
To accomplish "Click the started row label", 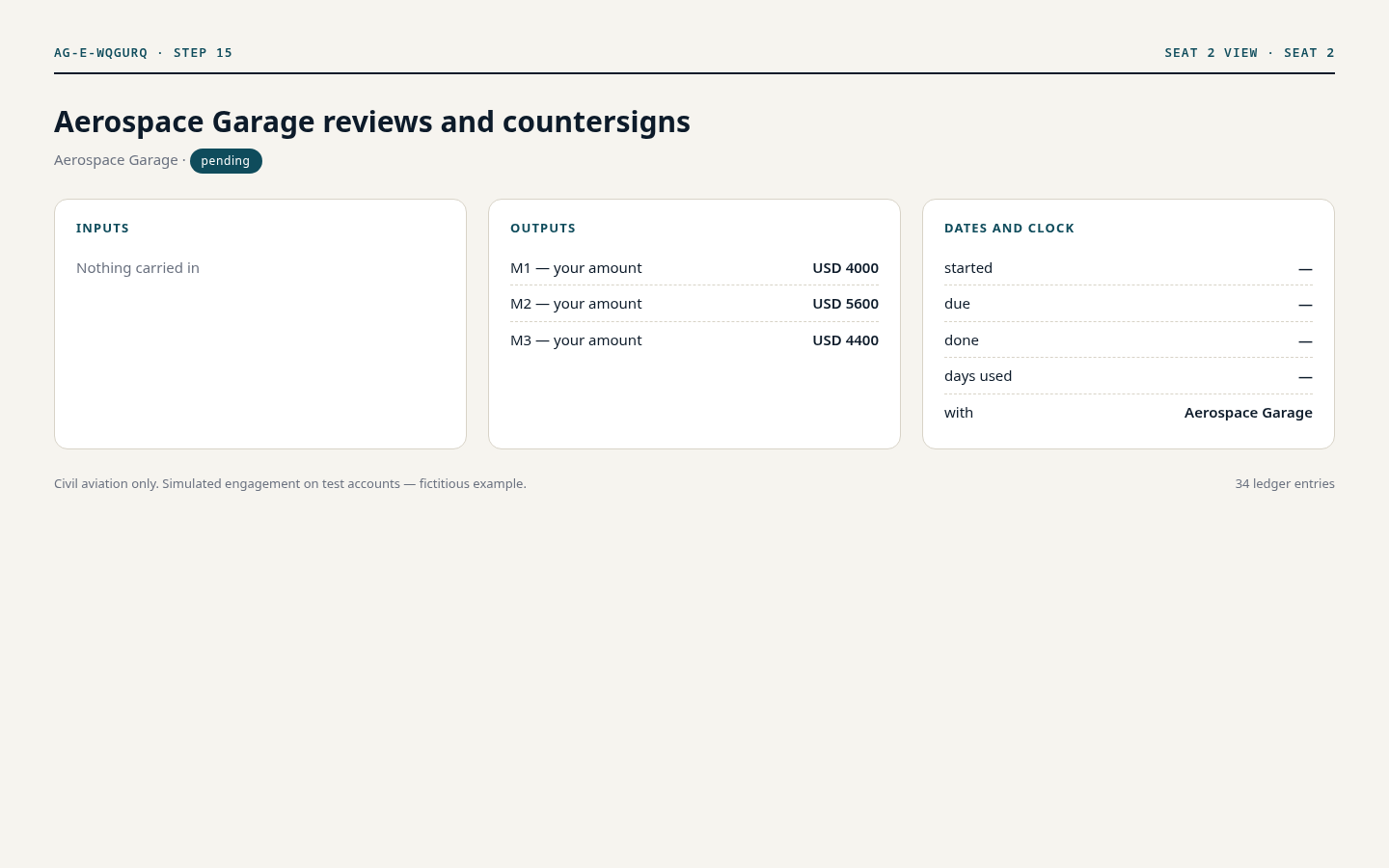I will coord(968,268).
